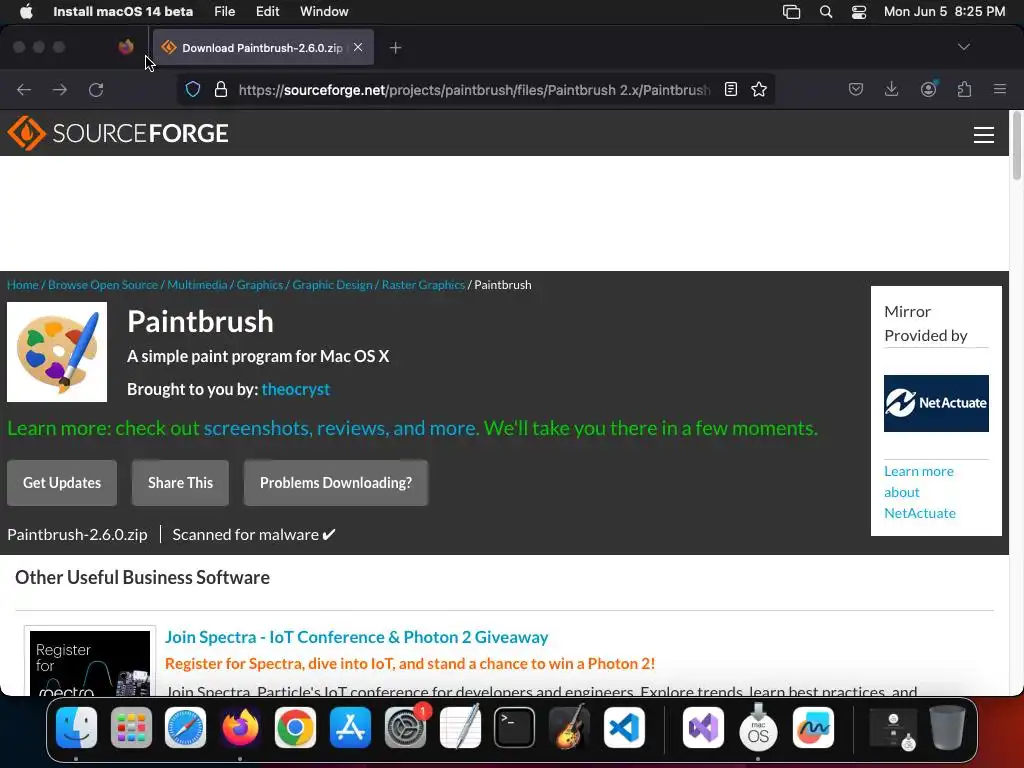Go back to previous page
Viewport: 1024px width, 768px height.
(24, 89)
